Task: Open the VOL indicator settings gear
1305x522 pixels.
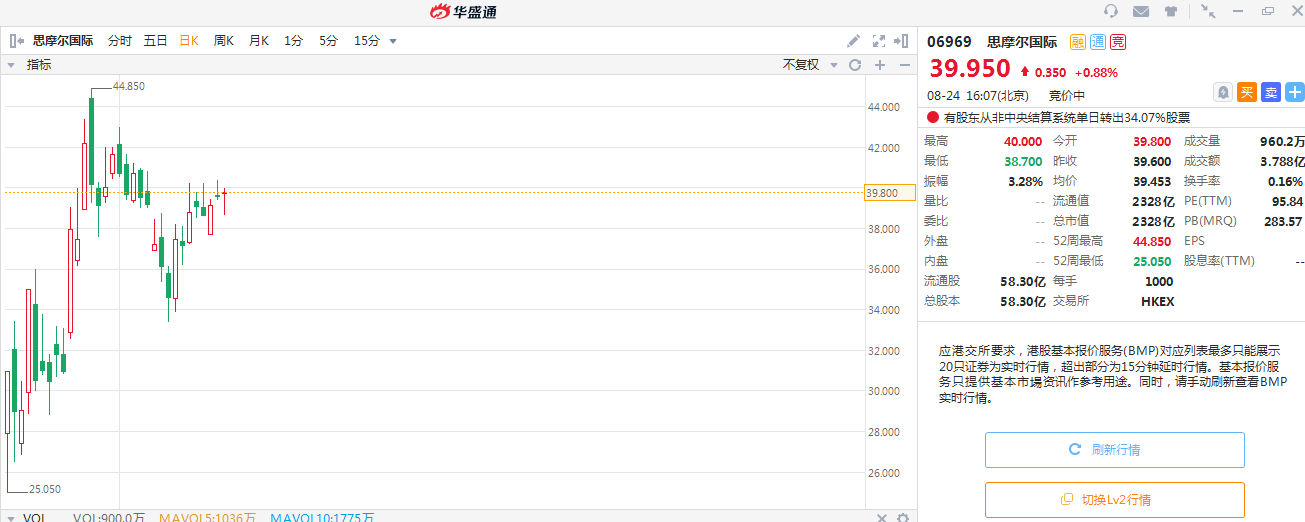Action: (903, 517)
